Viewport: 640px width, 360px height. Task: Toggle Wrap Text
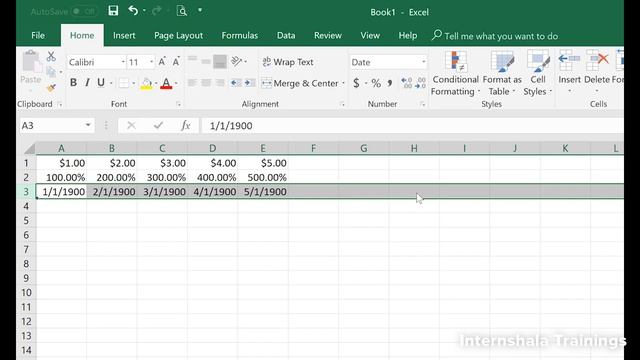[x=288, y=62]
